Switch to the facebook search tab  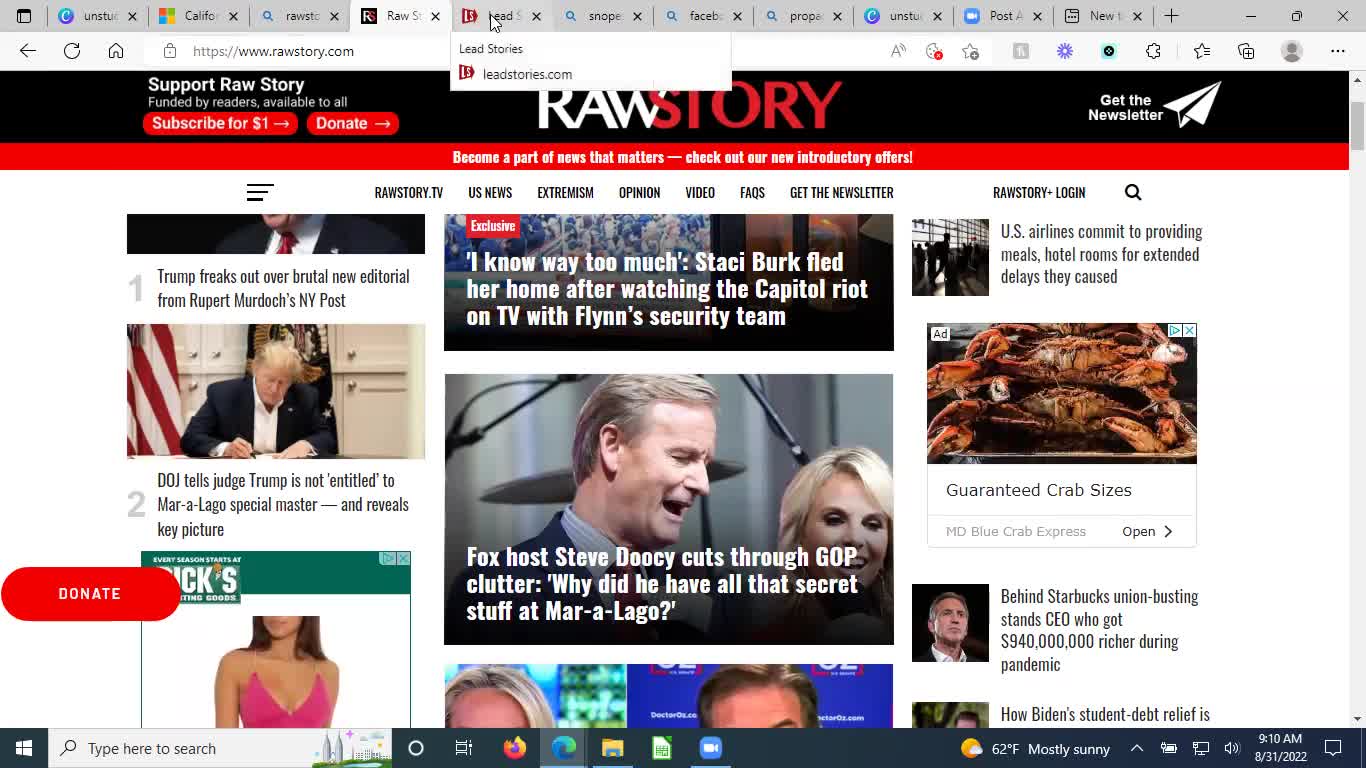point(703,16)
